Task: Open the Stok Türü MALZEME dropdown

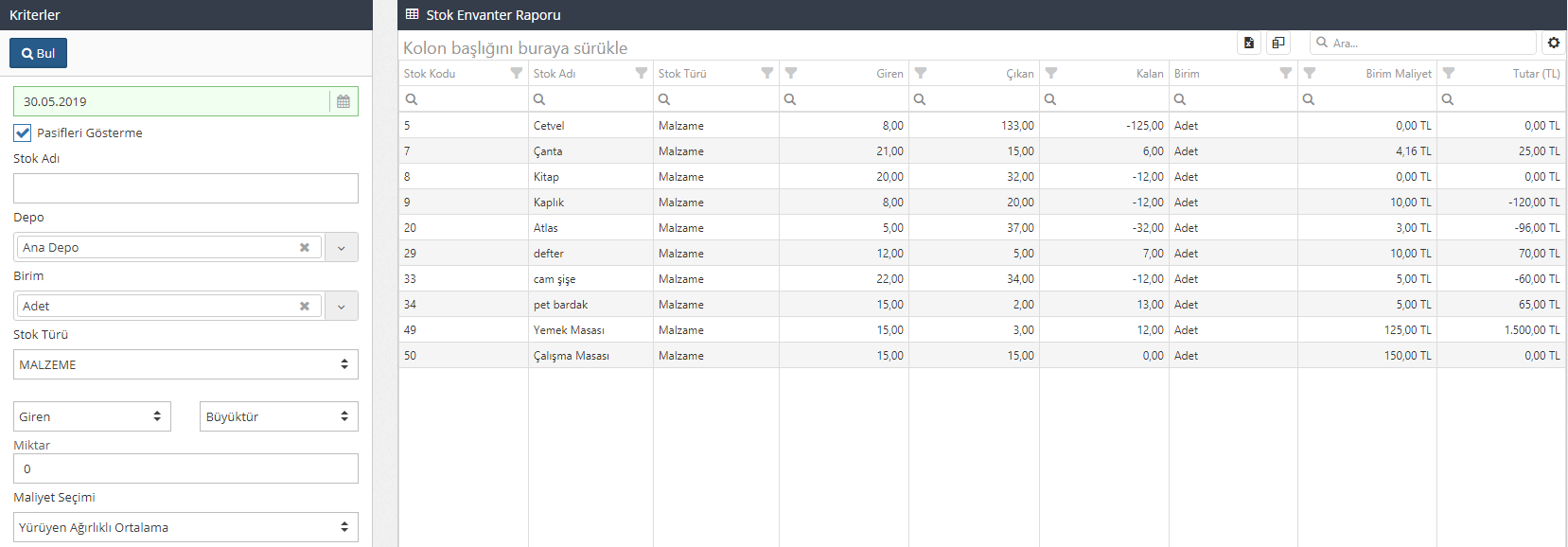Action: pyautogui.click(x=185, y=364)
